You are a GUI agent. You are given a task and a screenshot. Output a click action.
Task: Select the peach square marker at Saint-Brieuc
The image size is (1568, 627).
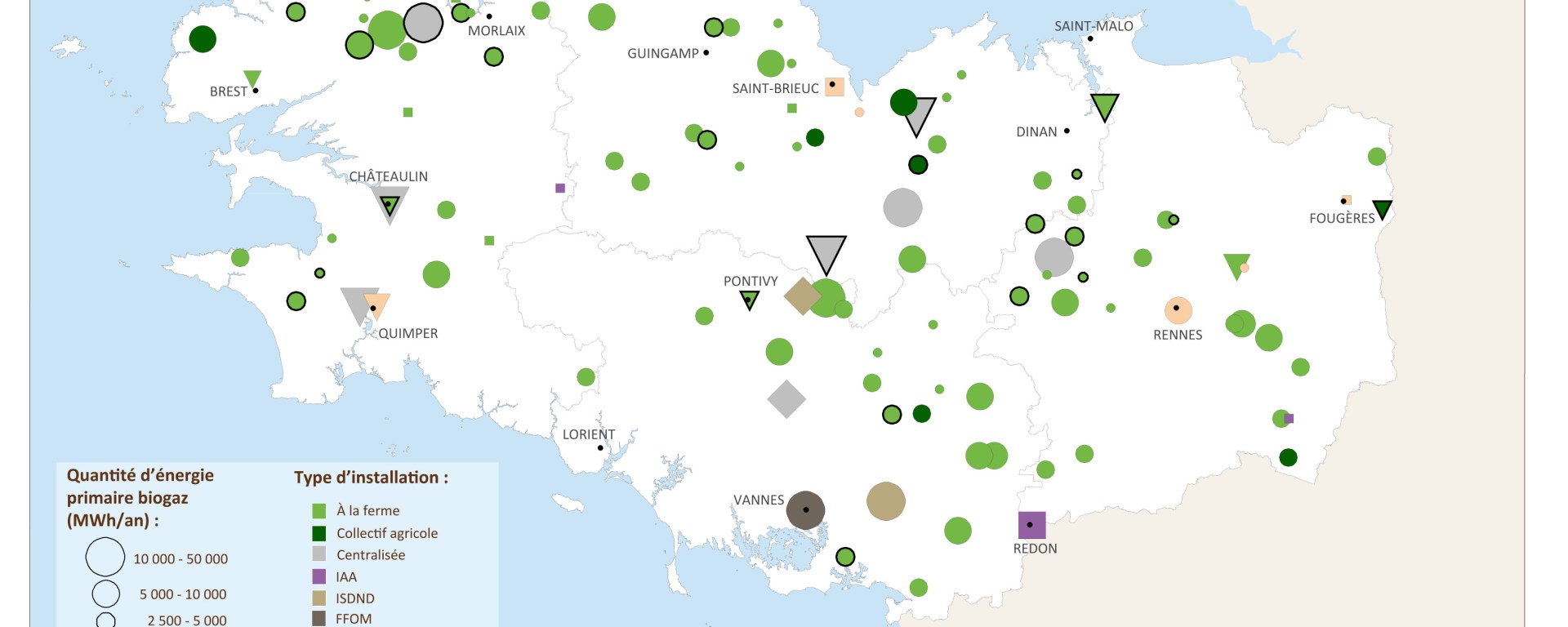[x=834, y=86]
